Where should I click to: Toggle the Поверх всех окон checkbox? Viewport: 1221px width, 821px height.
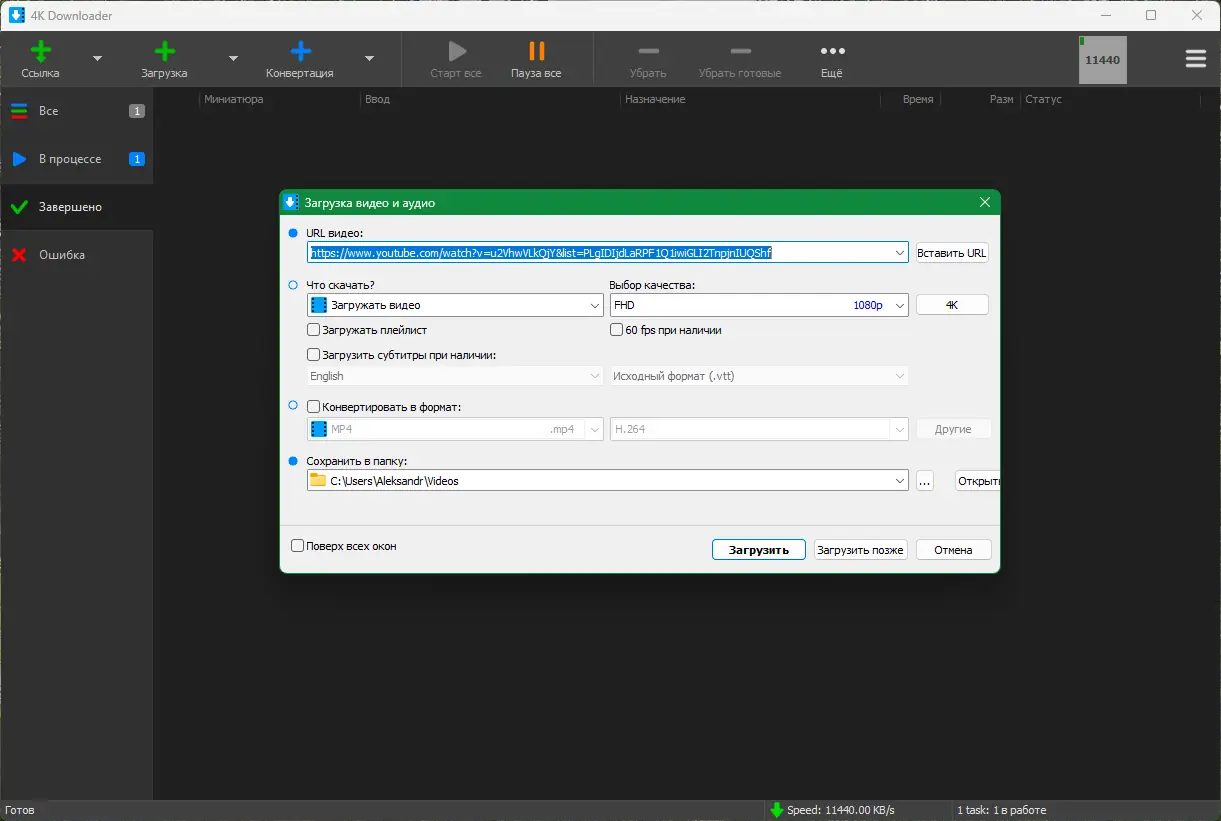pos(296,545)
